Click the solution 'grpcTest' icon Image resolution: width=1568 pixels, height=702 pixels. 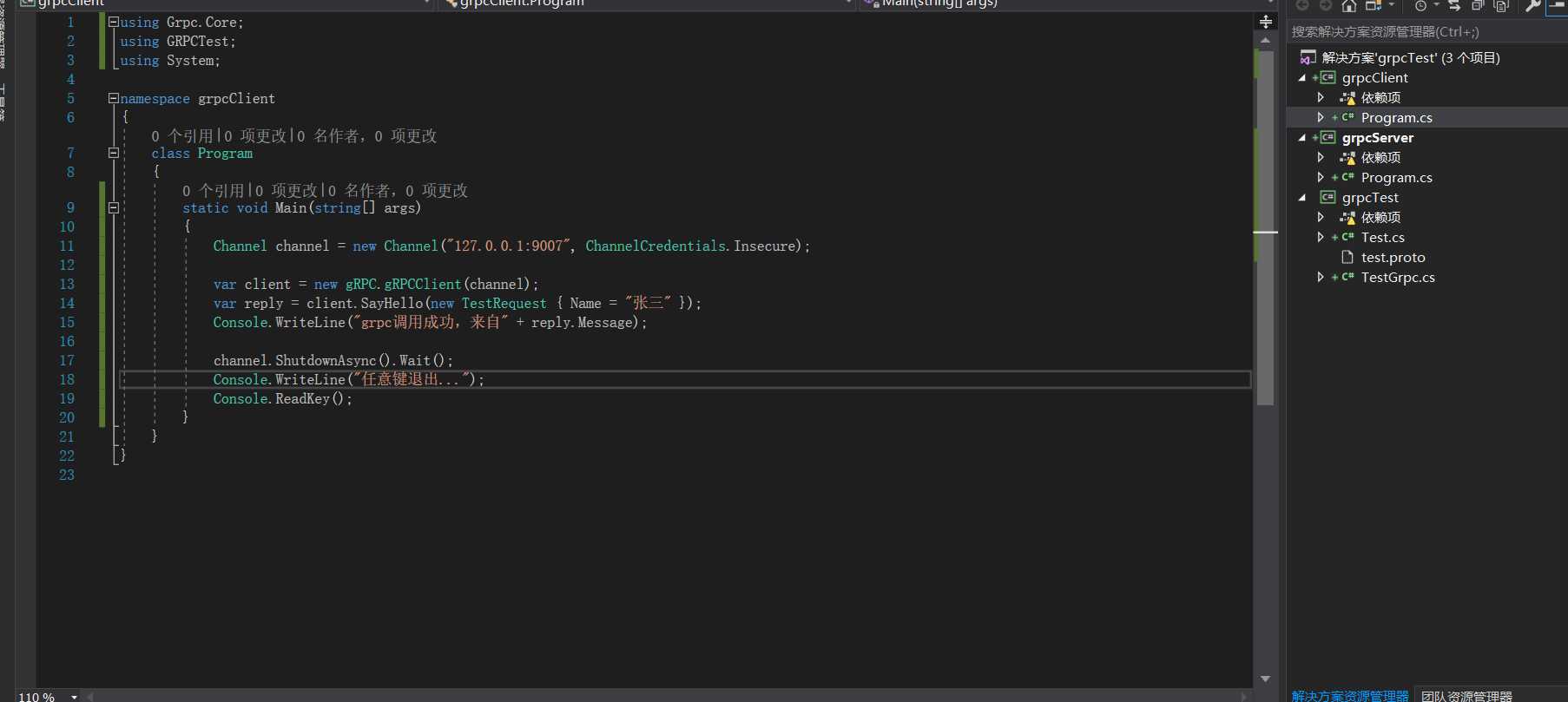point(1308,57)
